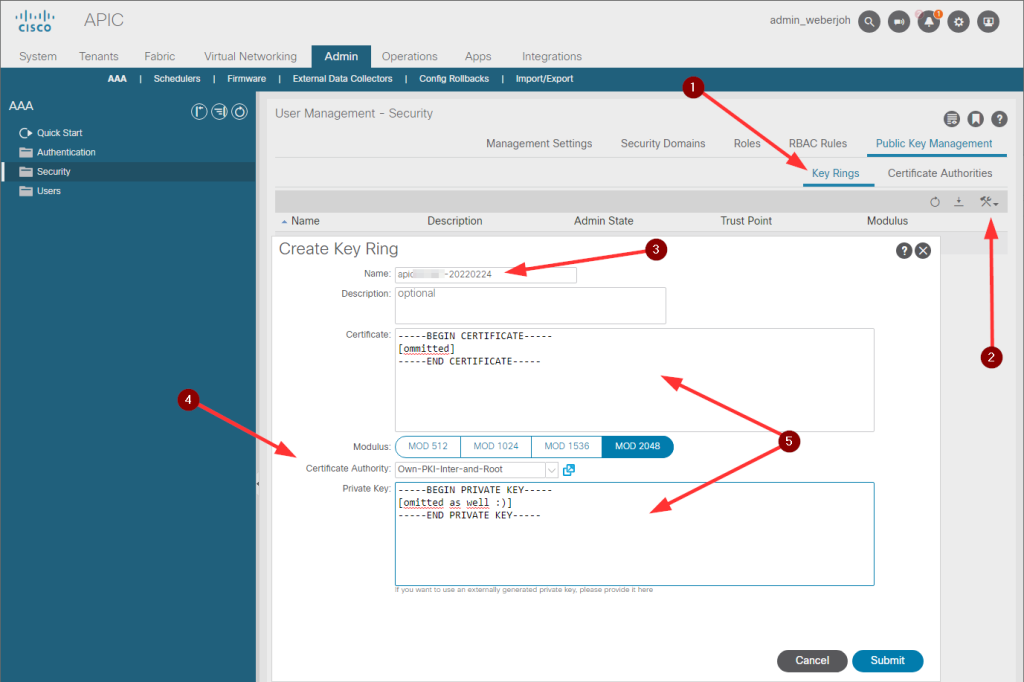Viewport: 1024px width, 682px height.
Task: Click the Description text box
Action: tap(530, 306)
